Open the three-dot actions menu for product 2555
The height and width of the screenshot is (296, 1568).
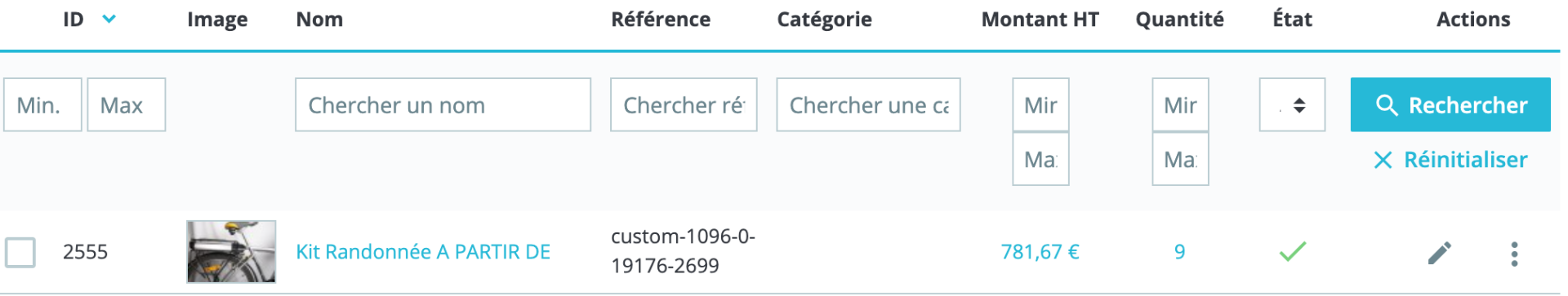[1514, 254]
